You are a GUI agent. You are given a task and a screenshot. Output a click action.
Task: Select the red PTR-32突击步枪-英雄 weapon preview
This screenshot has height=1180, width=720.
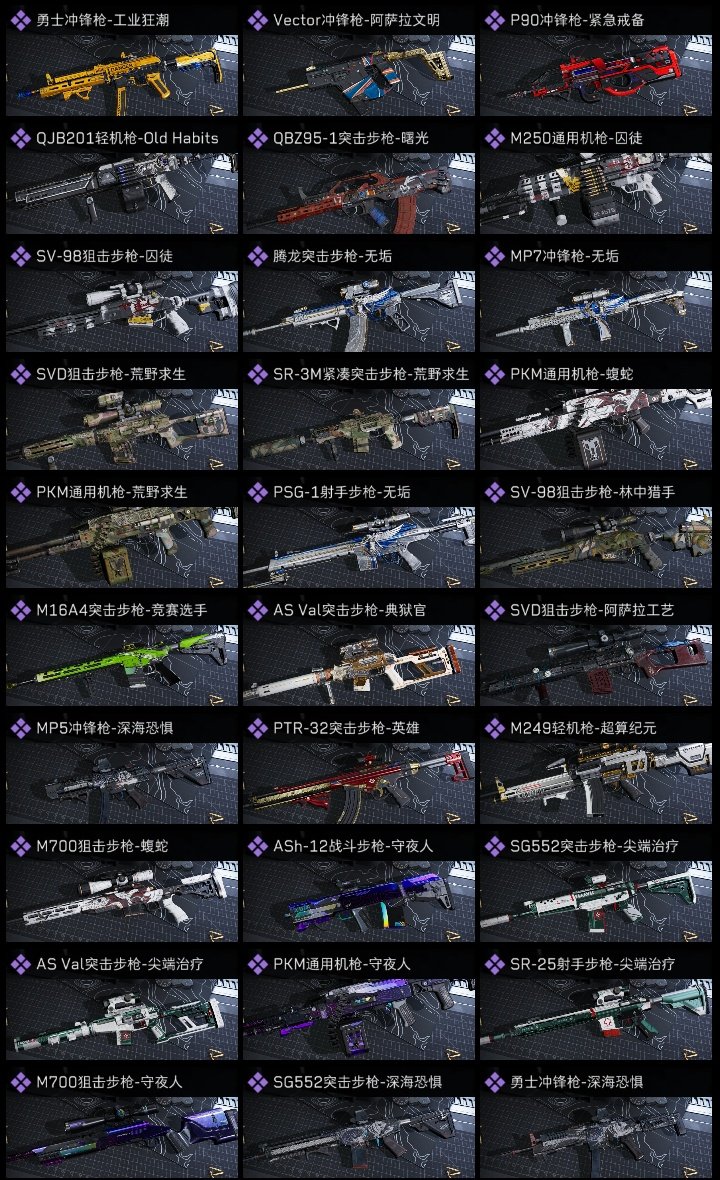pyautogui.click(x=359, y=783)
